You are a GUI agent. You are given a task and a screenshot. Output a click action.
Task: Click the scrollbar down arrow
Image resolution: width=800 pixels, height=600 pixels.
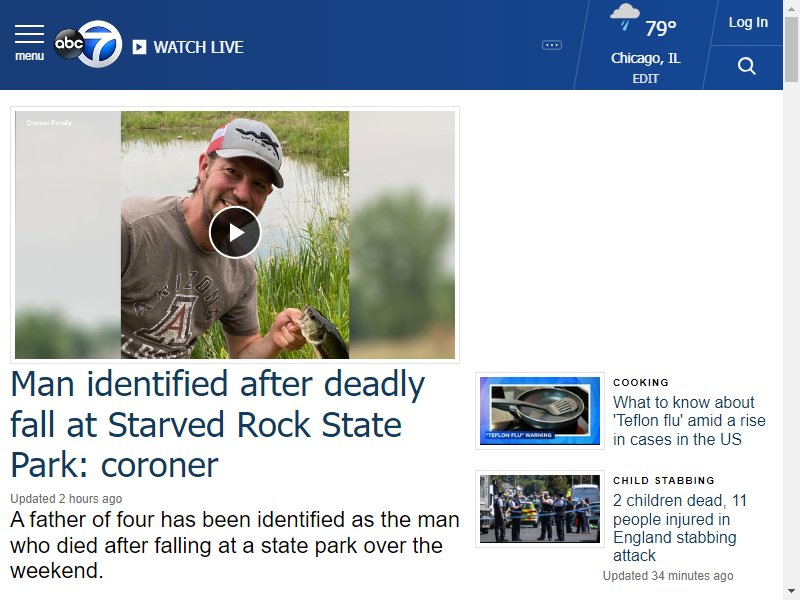click(x=791, y=592)
